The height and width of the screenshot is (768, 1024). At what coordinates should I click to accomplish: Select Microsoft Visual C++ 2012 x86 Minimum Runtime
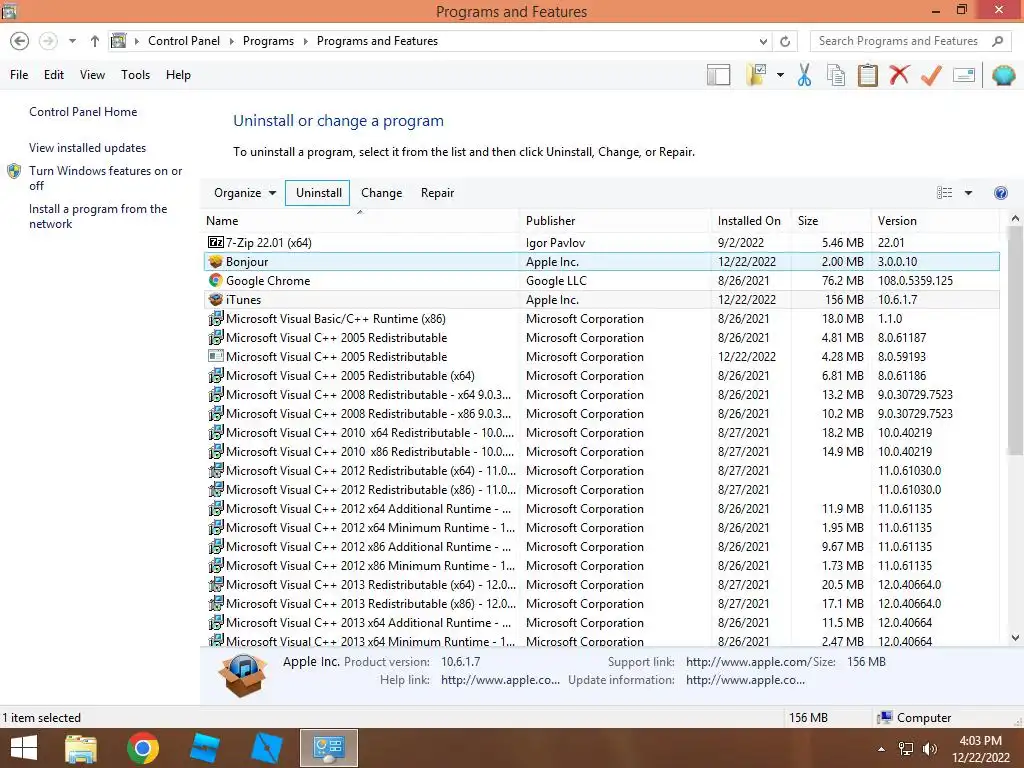click(601, 566)
